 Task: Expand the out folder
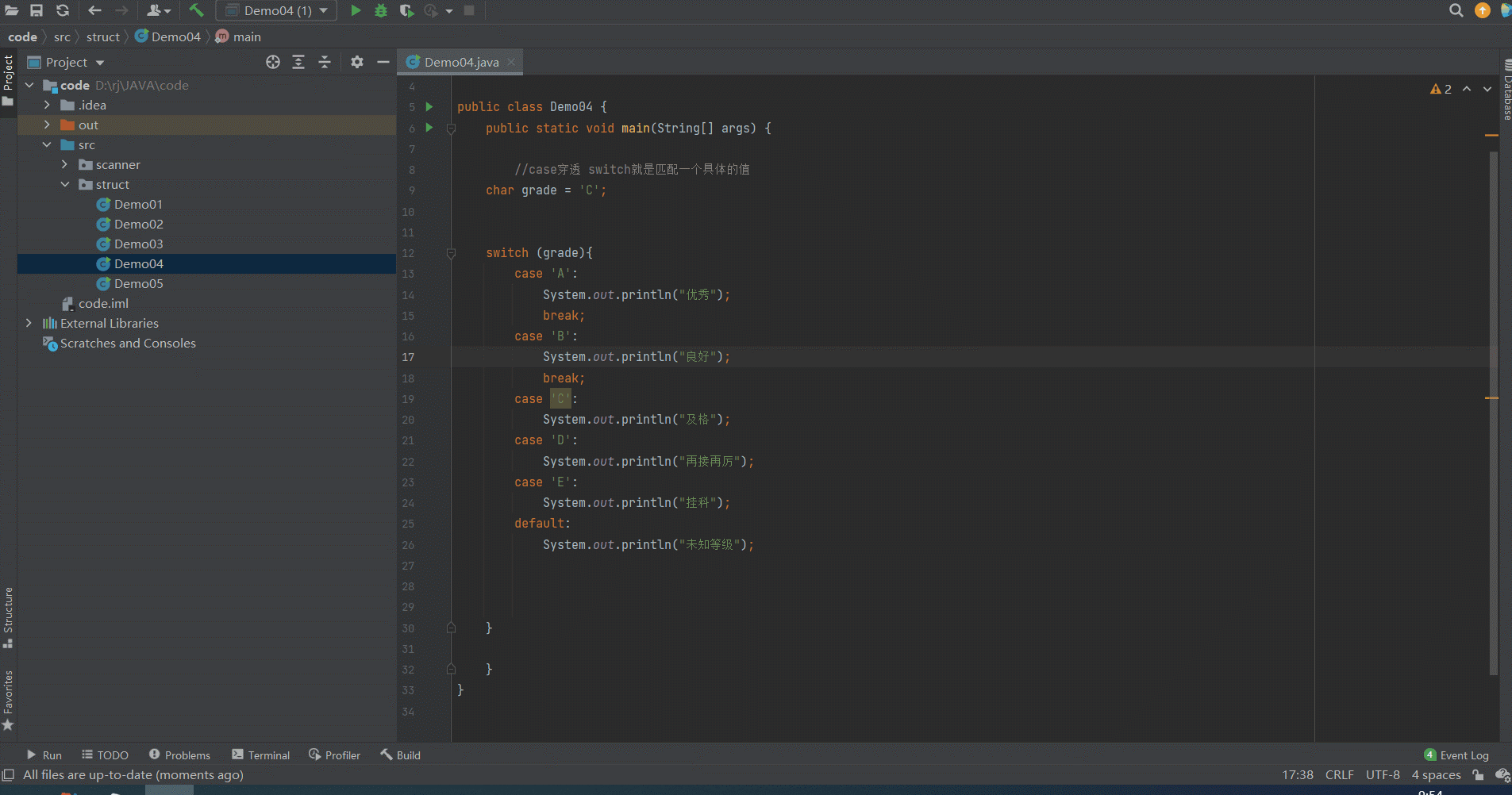[47, 125]
